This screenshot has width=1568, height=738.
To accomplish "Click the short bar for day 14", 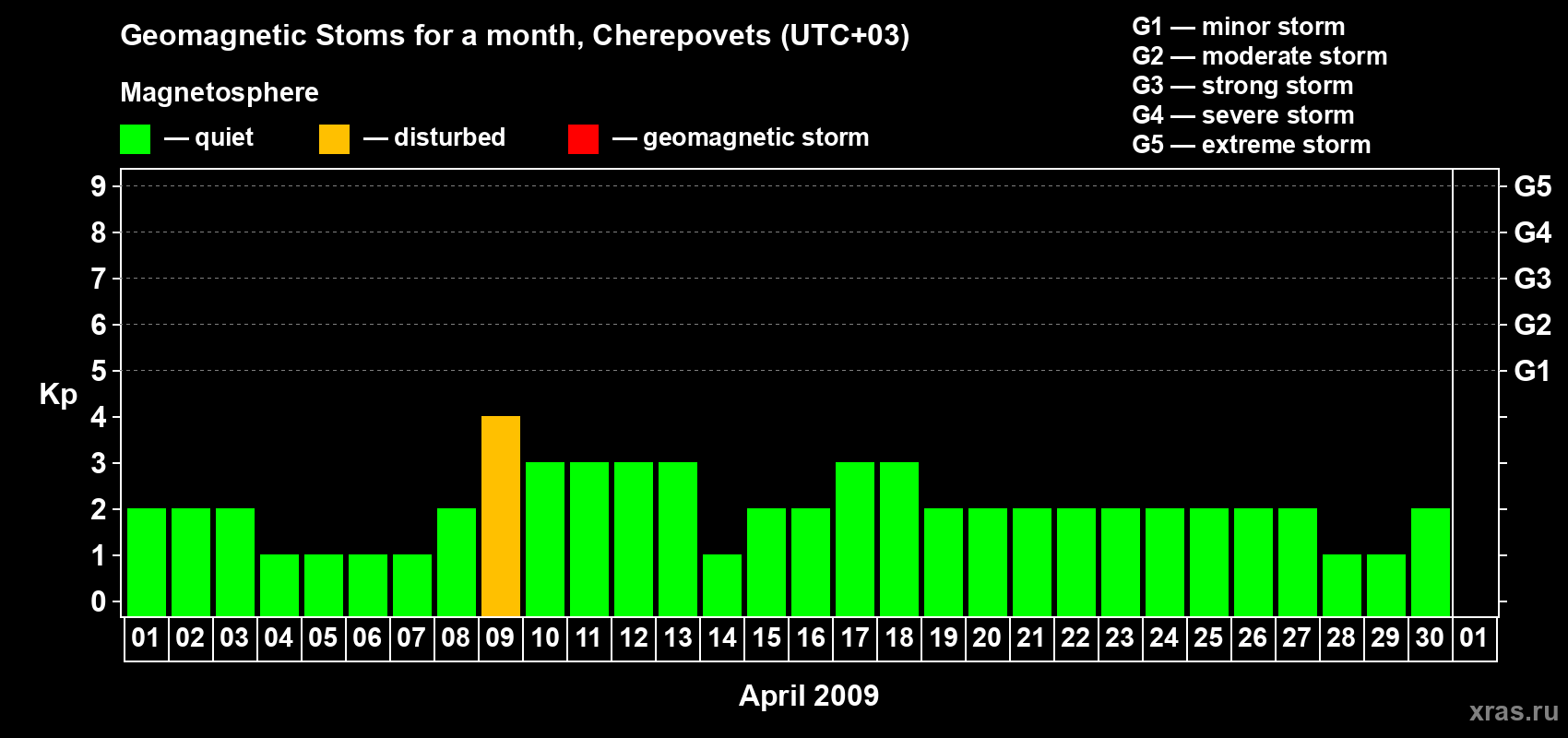I will (722, 585).
